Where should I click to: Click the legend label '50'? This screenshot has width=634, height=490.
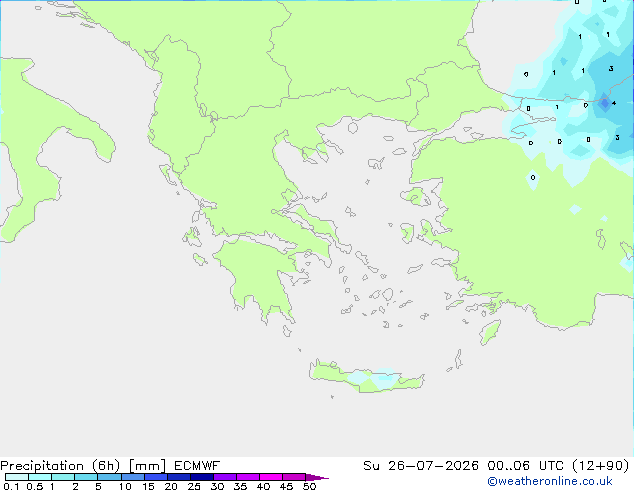click(x=309, y=486)
